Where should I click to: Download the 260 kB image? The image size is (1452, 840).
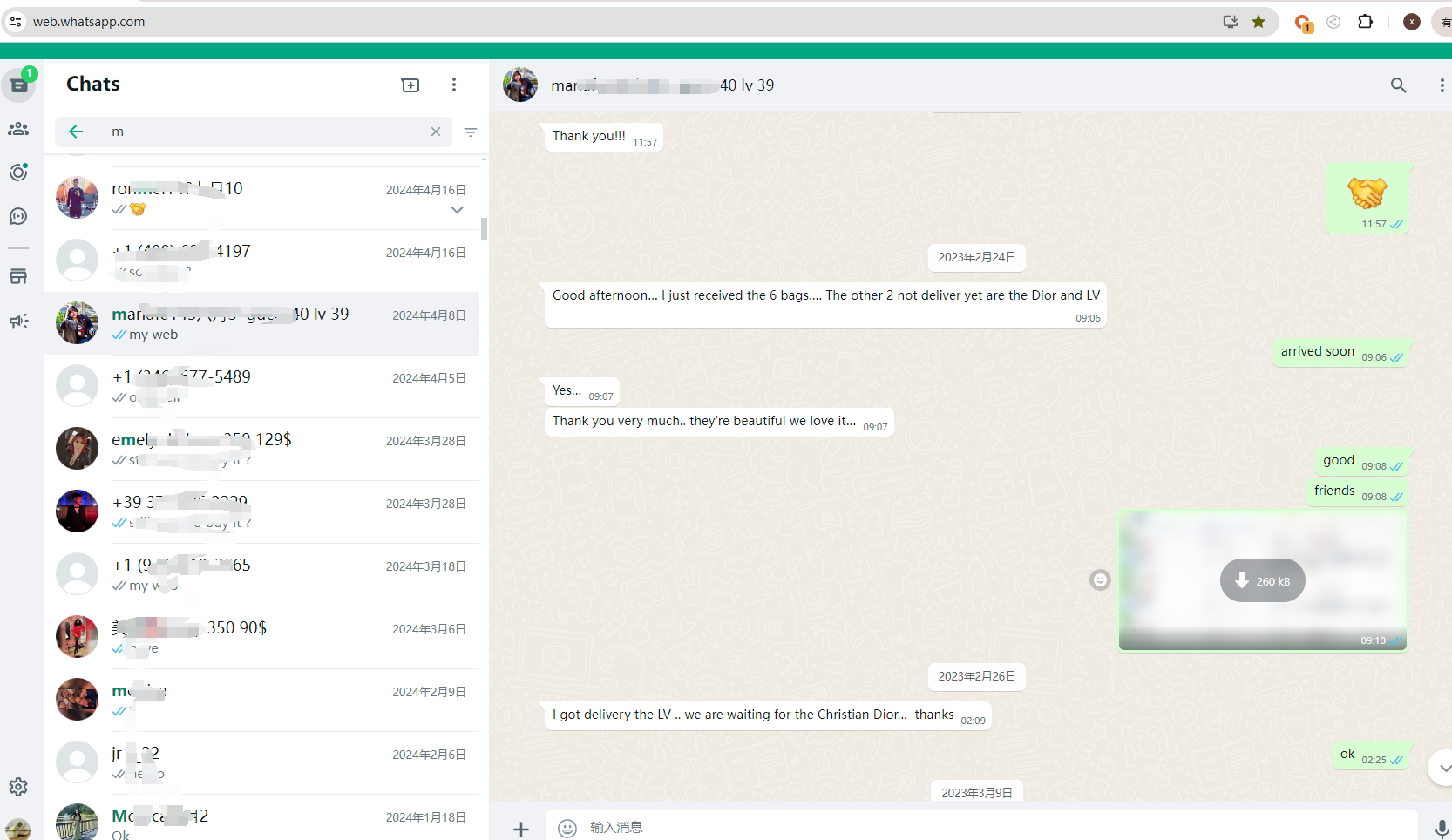pos(1262,580)
